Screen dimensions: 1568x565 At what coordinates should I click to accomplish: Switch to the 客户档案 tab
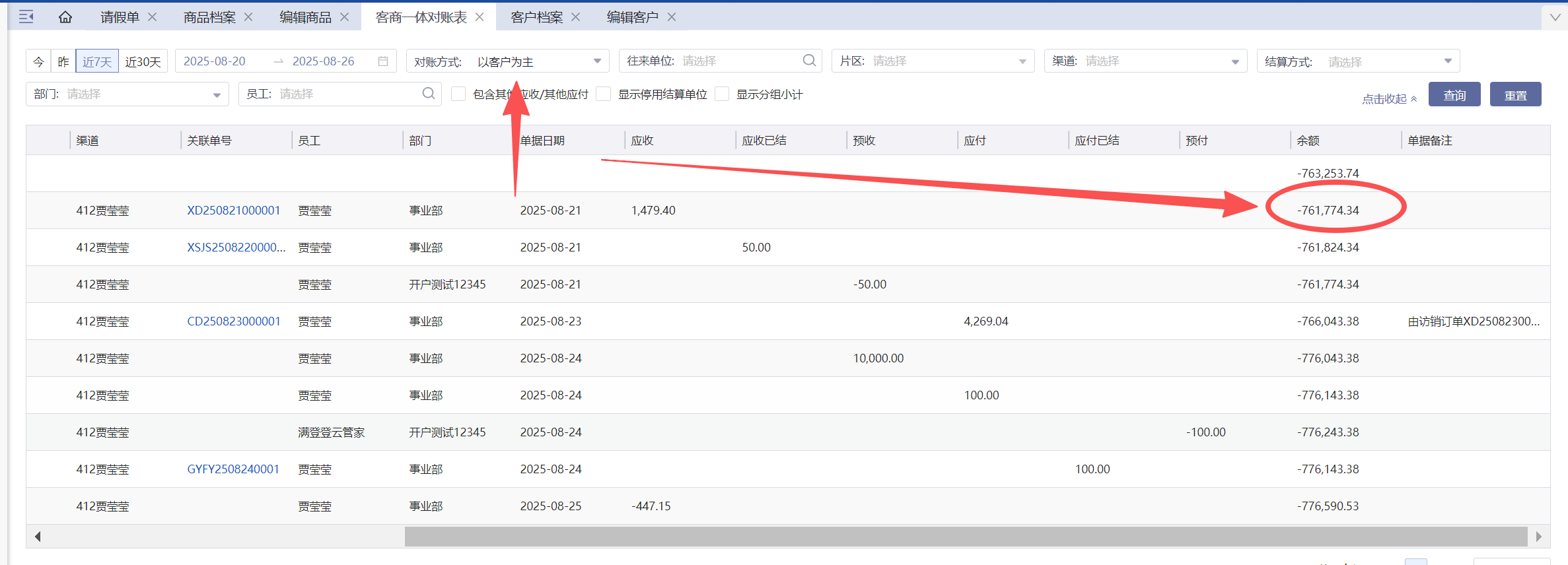click(536, 17)
